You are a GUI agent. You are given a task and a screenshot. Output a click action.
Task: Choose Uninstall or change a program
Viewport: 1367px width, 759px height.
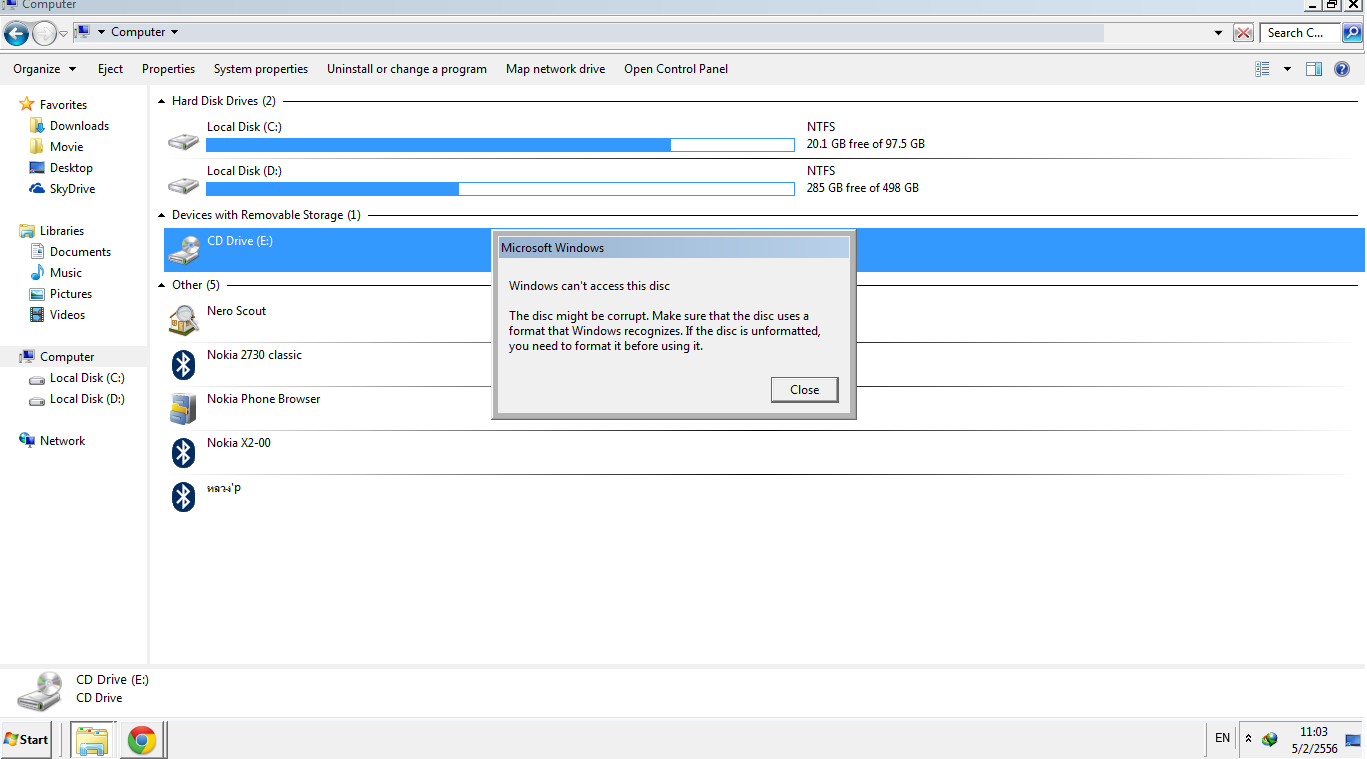coord(407,69)
